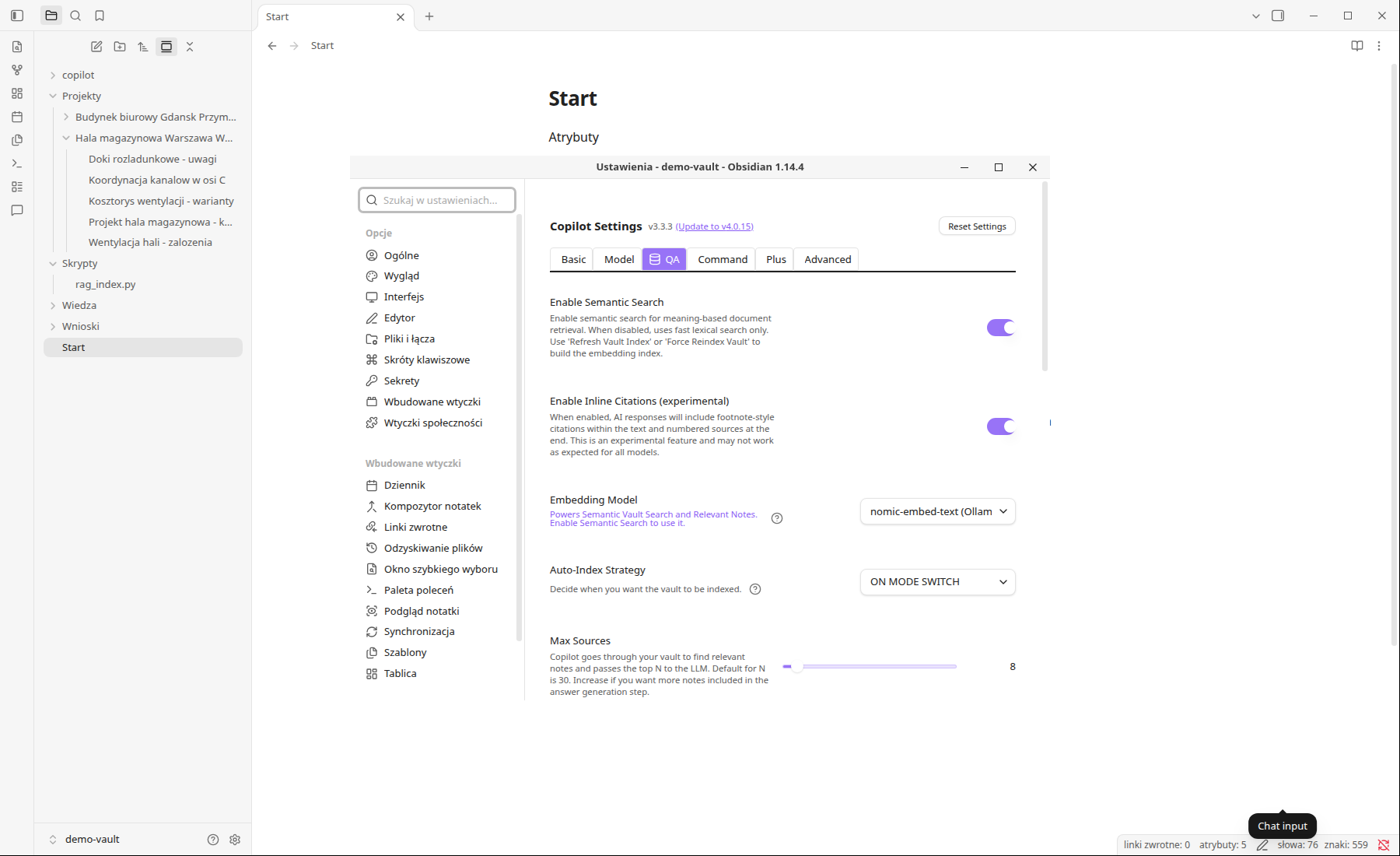
Task: Switch to the Basic settings tab
Action: [x=573, y=259]
